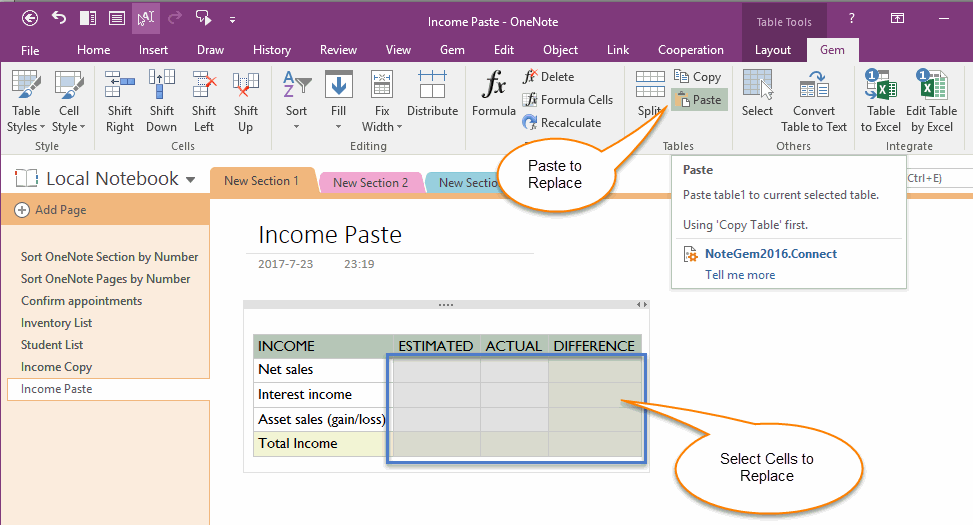The width and height of the screenshot is (973, 525).
Task: Open the Cell Style dropdown
Action: 69,102
